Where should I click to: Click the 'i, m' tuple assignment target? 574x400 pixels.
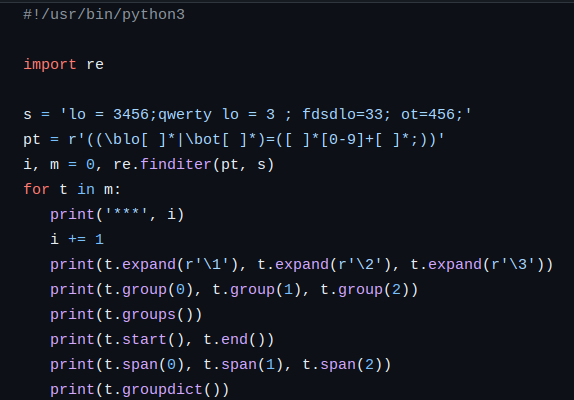click(x=41, y=165)
